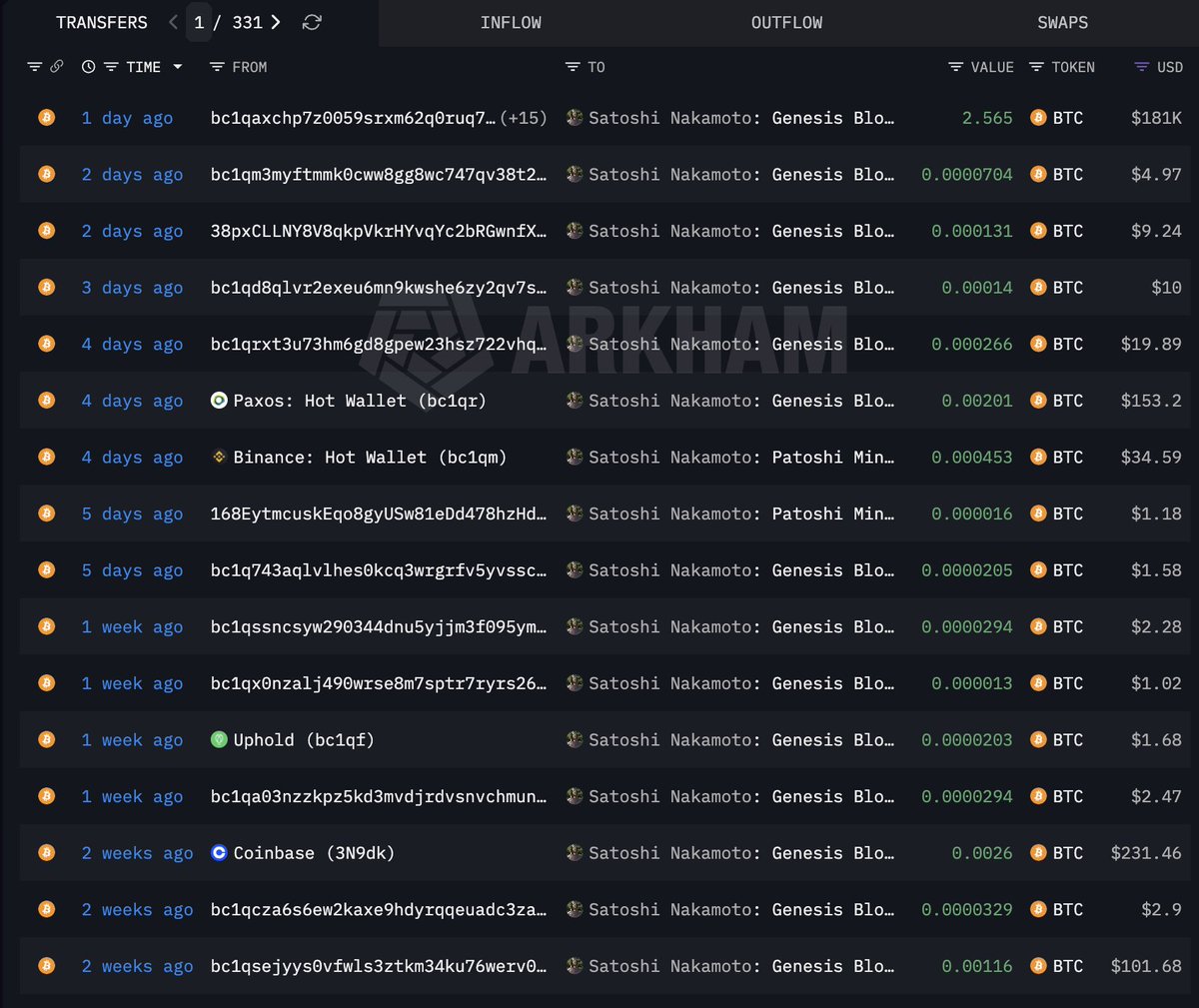Click the bitcoin chain icon in 1 day ago row

pos(46,118)
